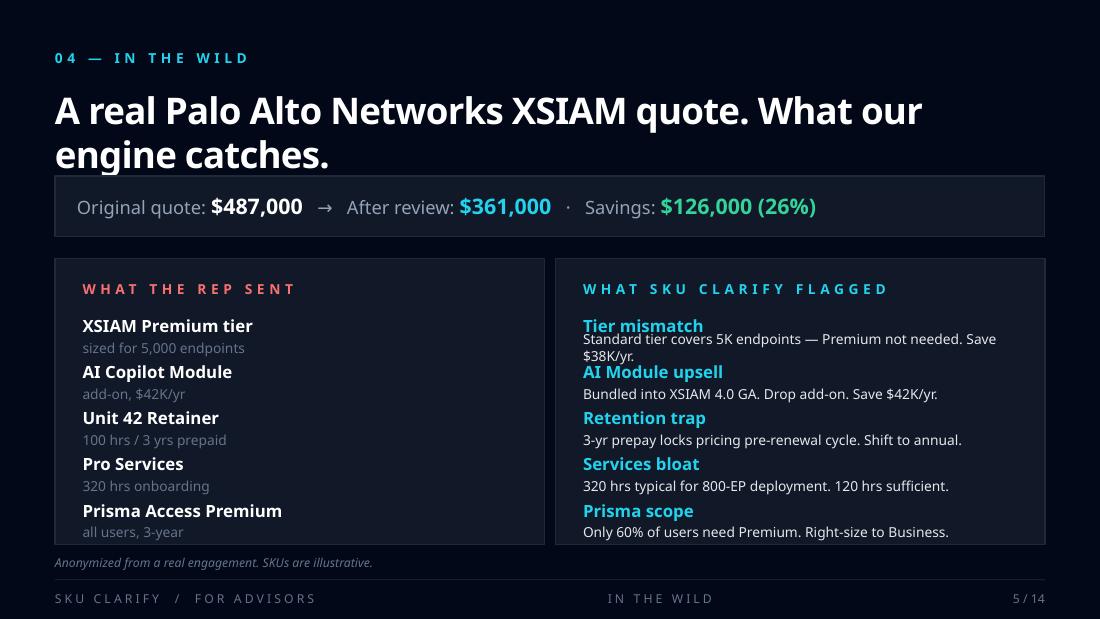Select the 'Prisma scope' flag heading
Image resolution: width=1100 pixels, height=619 pixels.
tap(638, 511)
